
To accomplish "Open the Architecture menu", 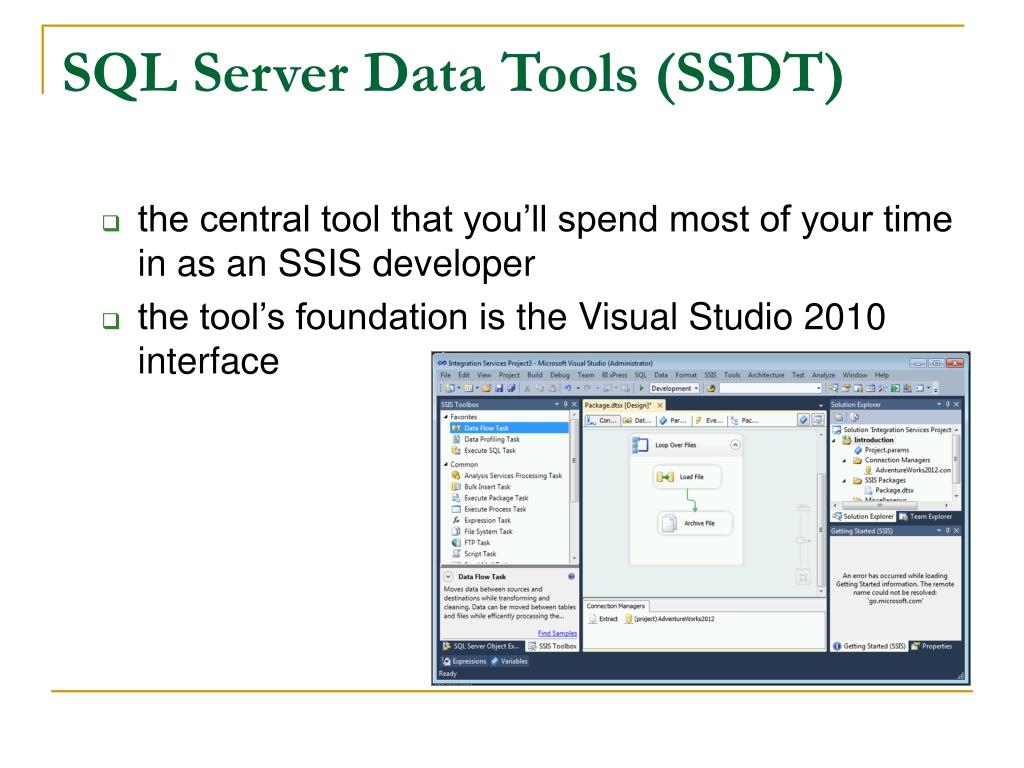I will pyautogui.click(x=766, y=375).
